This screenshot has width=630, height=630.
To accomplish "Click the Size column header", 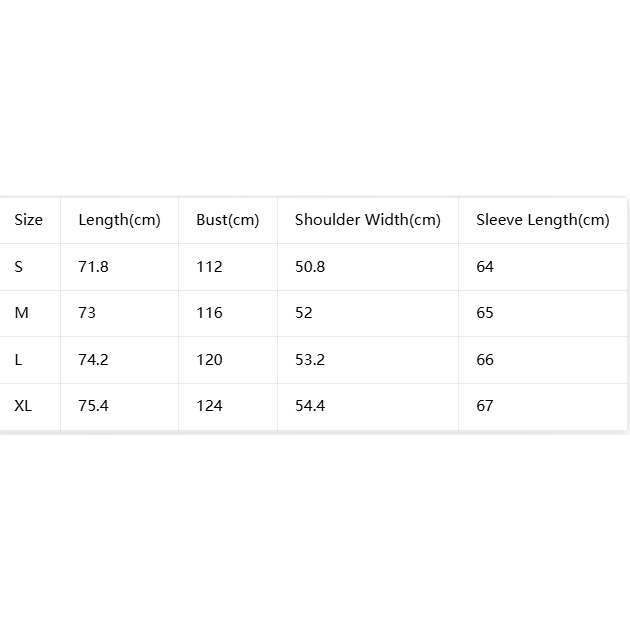I will pos(29,220).
